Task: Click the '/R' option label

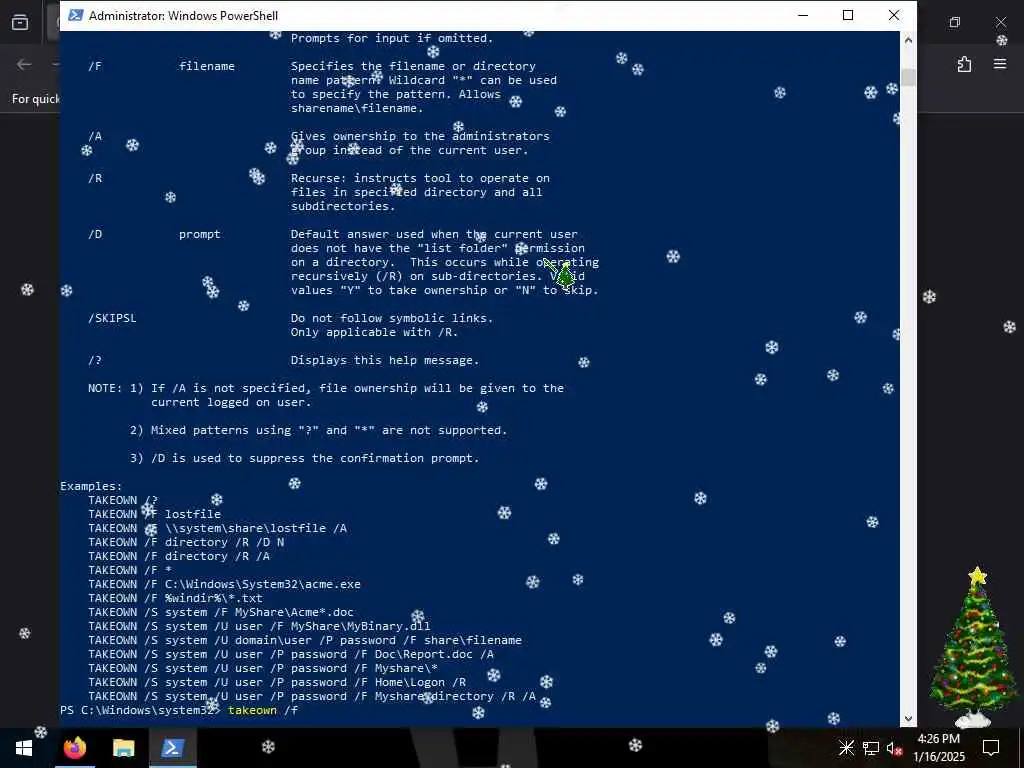Action: pos(95,178)
